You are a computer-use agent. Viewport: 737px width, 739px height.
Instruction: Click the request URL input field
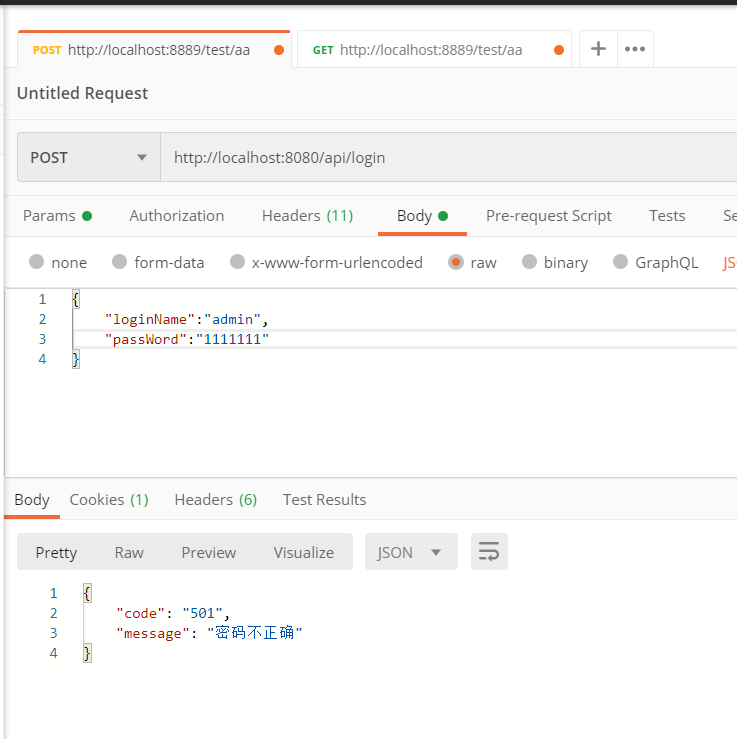pyautogui.click(x=449, y=157)
